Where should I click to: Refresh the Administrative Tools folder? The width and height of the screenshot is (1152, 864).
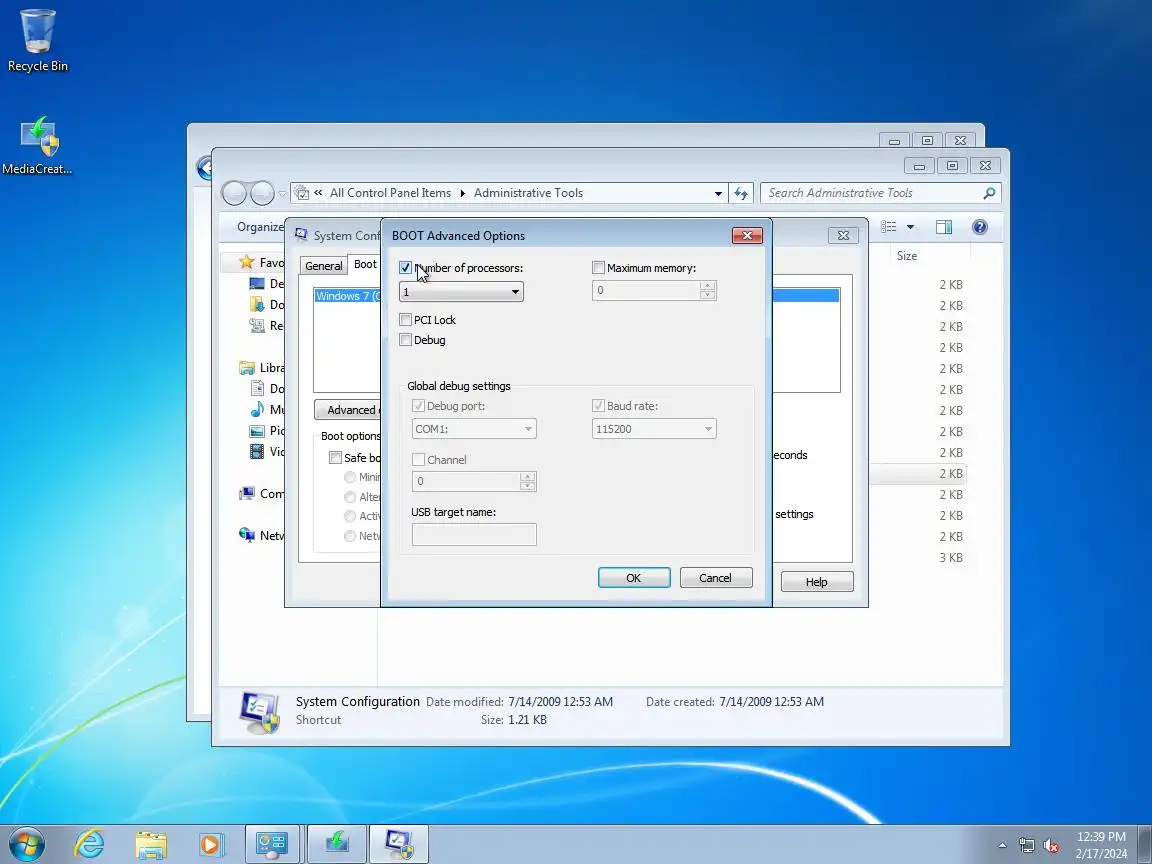click(x=741, y=193)
